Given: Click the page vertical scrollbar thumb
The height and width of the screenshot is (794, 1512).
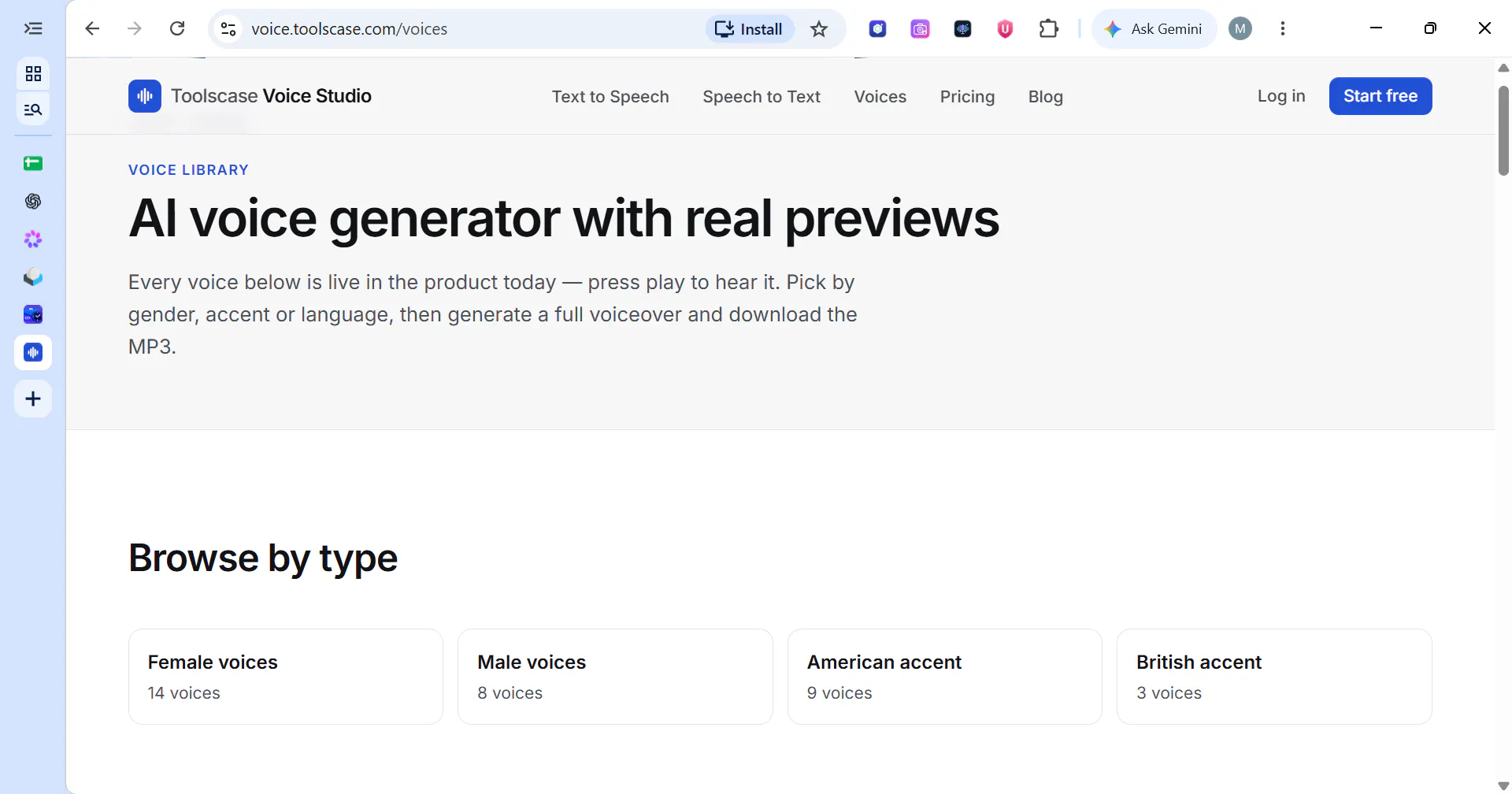Looking at the screenshot, I should (1503, 130).
